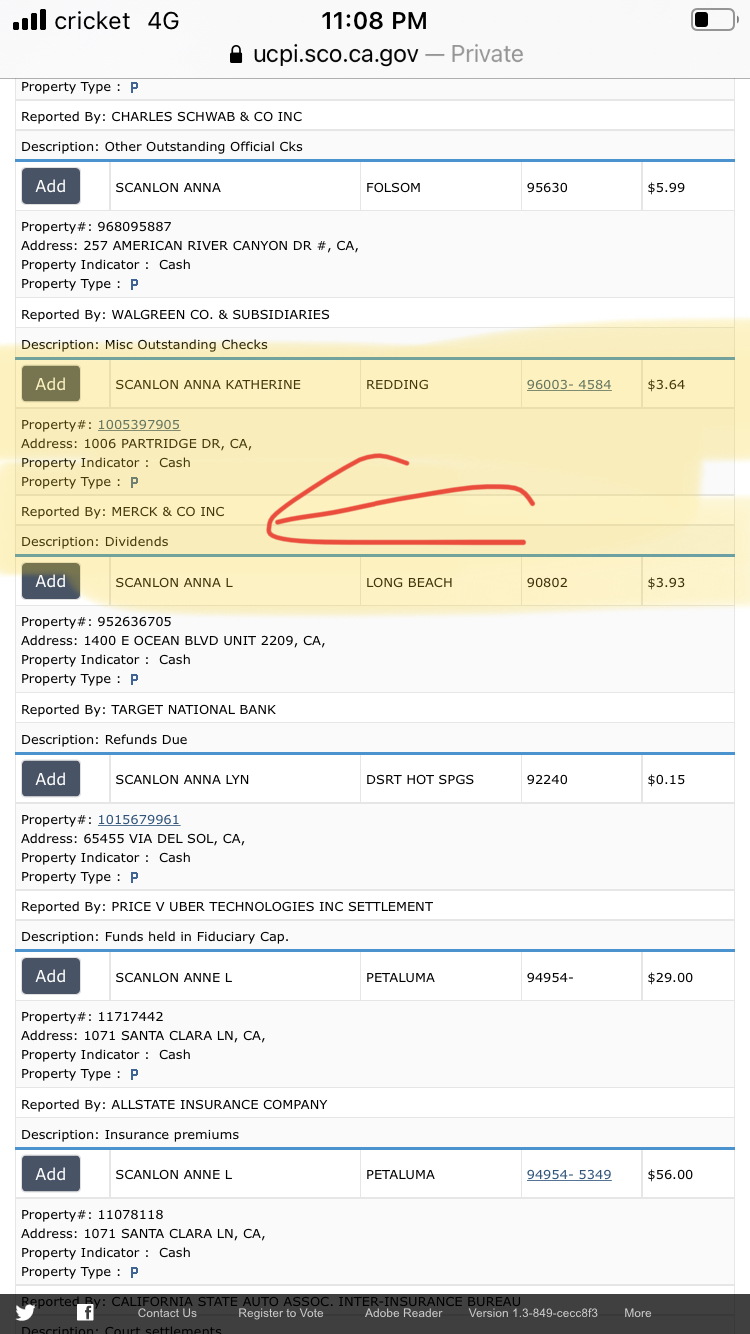Open the Facebook icon in footer
The height and width of the screenshot is (1334, 750).
[x=86, y=1313]
